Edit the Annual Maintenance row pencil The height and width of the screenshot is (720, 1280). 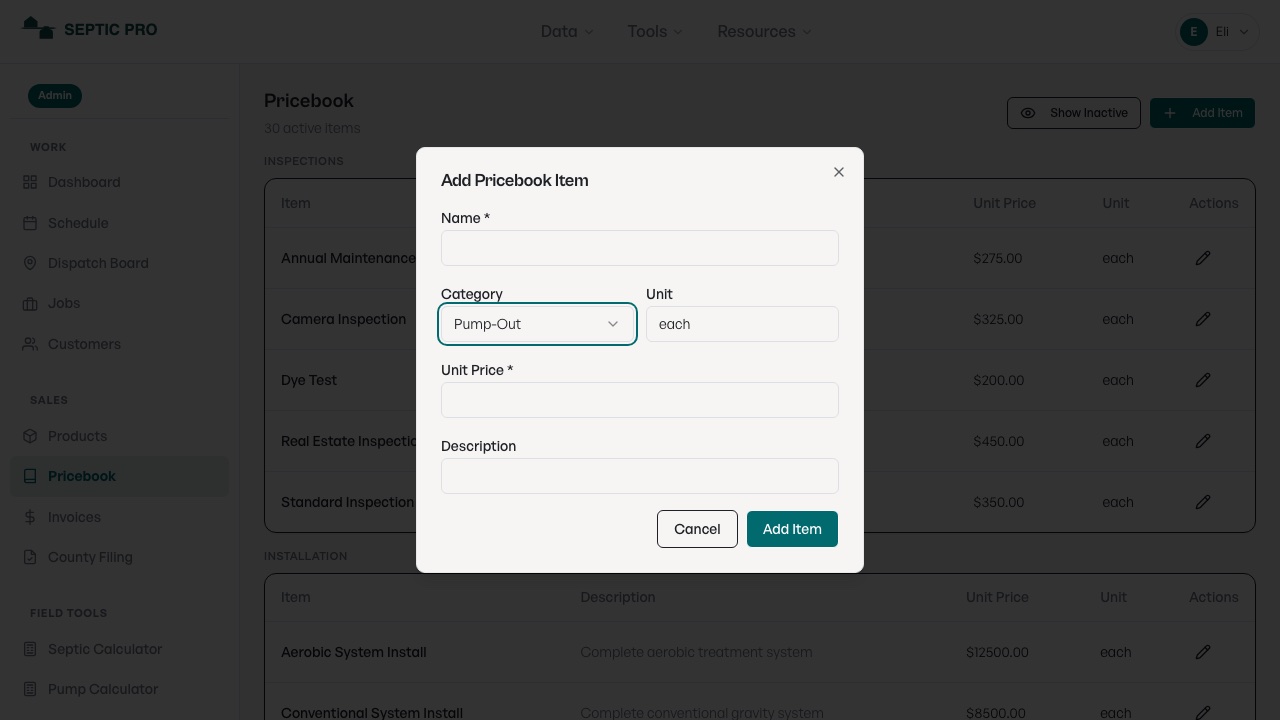click(1203, 258)
